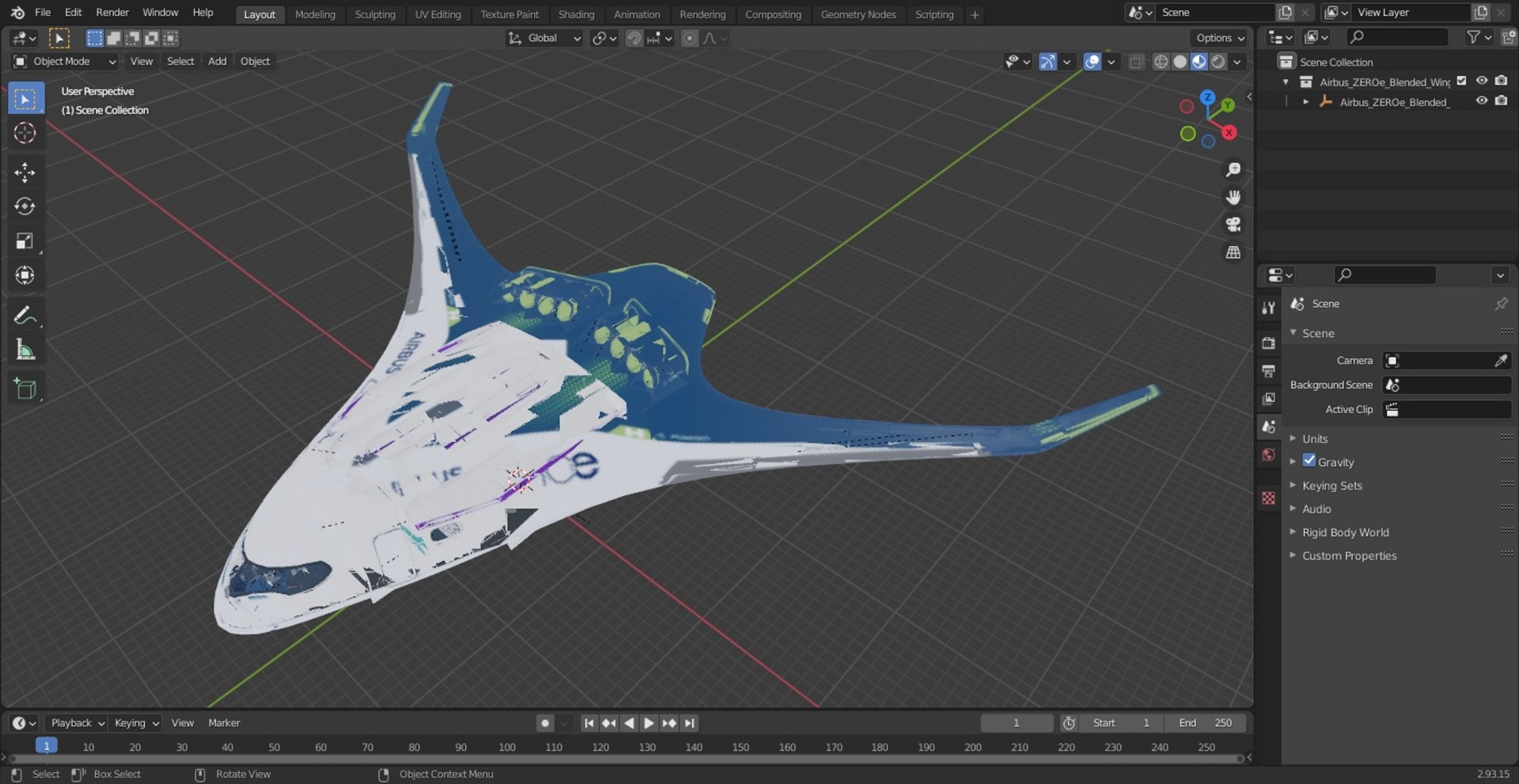This screenshot has height=784, width=1519.
Task: Play the animation forward
Action: click(649, 723)
